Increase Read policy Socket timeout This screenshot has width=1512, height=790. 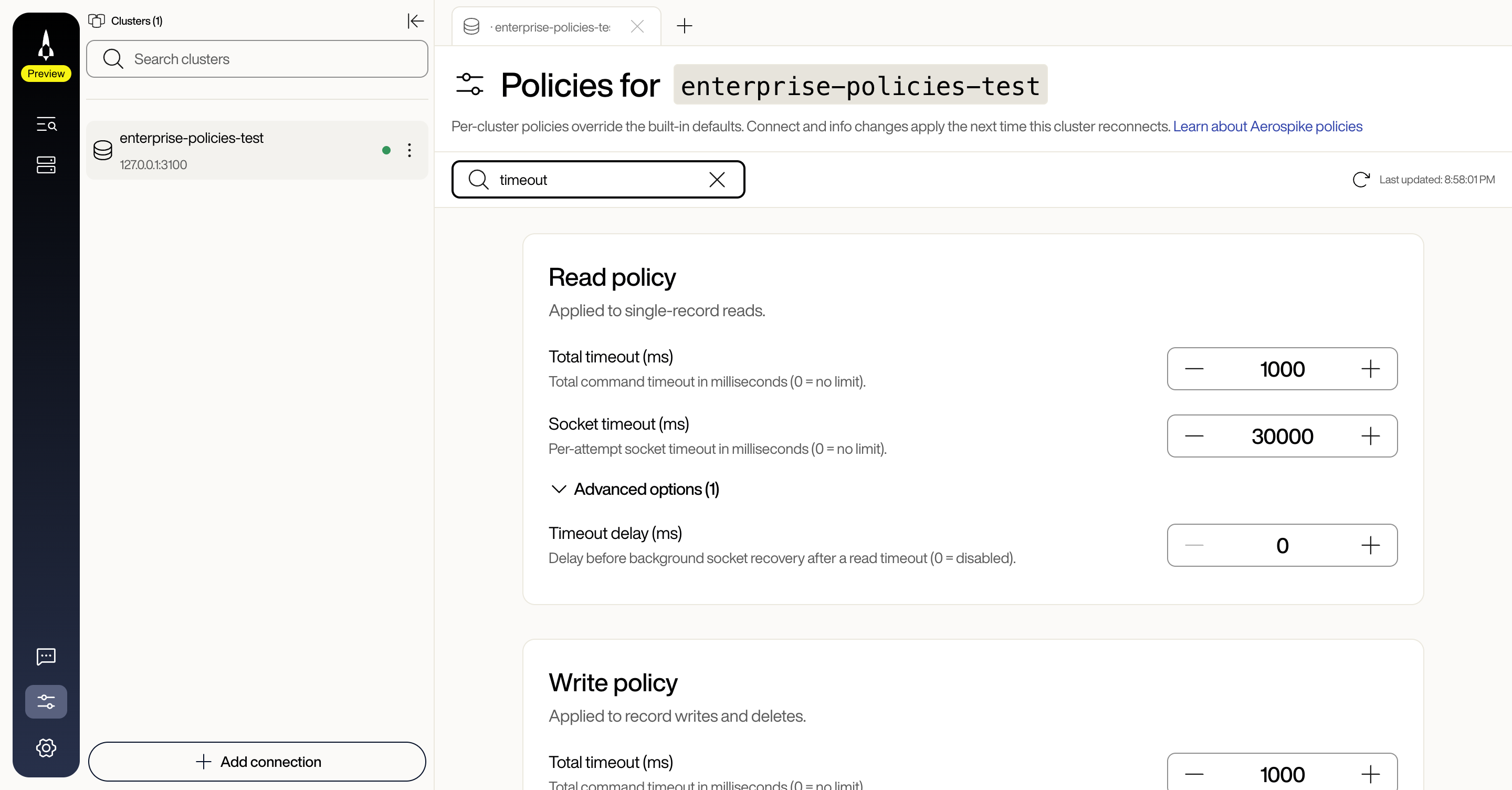[1370, 436]
